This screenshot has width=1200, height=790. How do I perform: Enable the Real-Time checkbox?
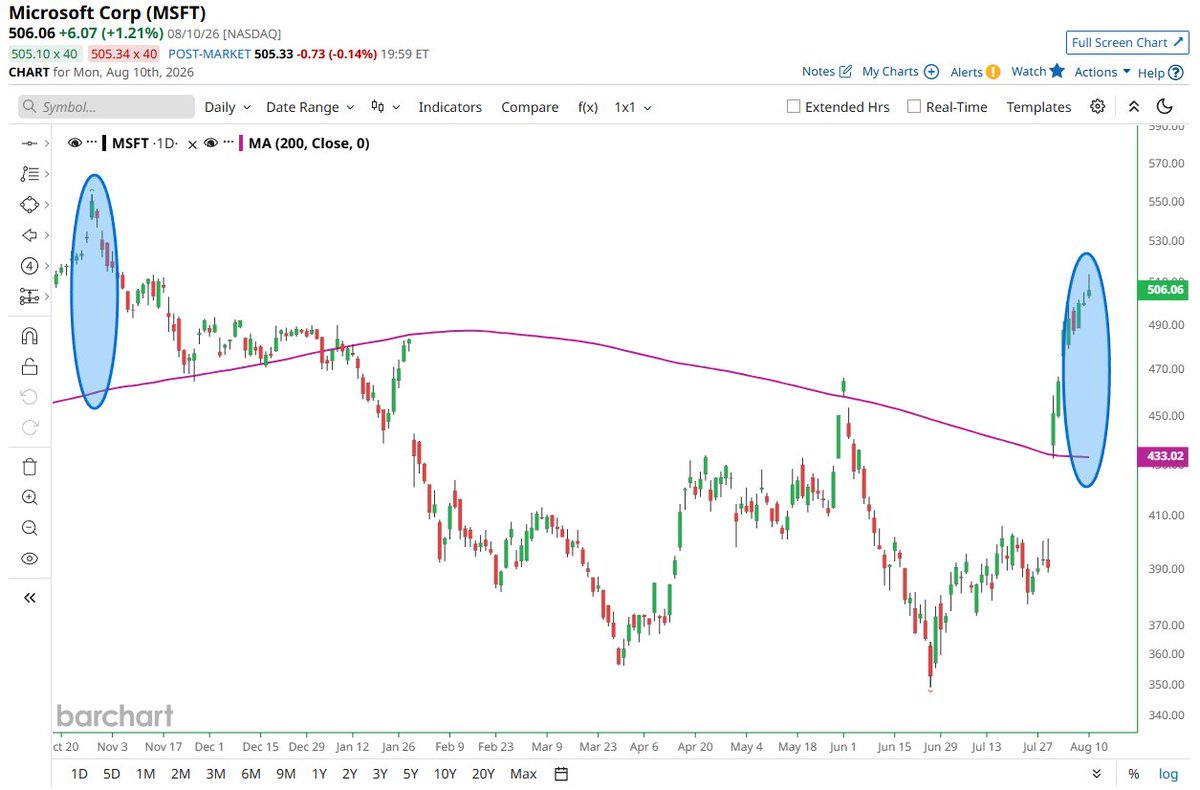(914, 107)
